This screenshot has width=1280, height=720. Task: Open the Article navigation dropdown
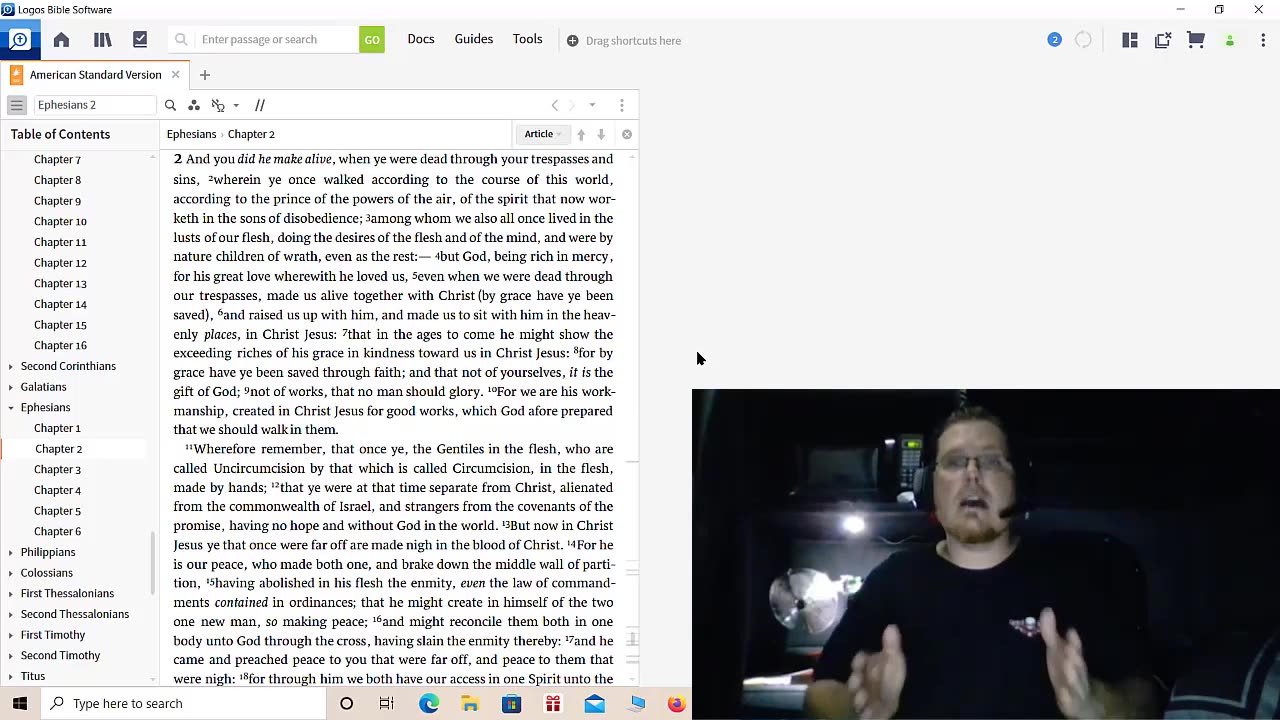click(543, 134)
